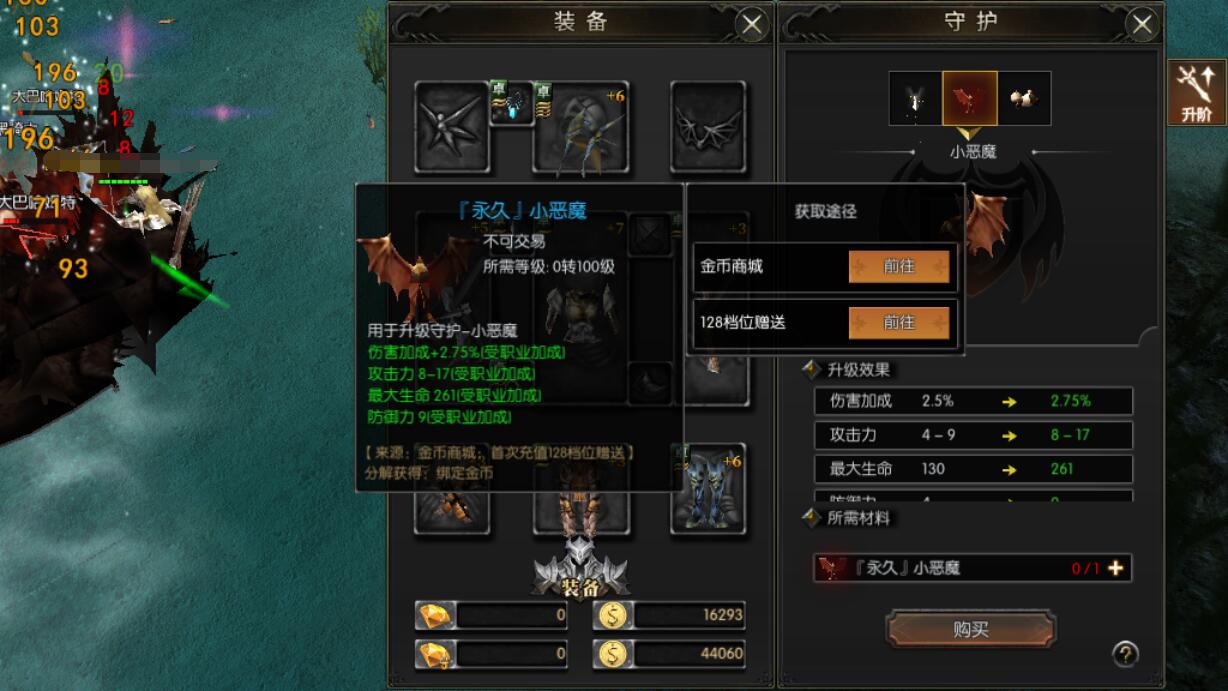Select the white winged guardian thumbnail

pyautogui.click(x=915, y=98)
